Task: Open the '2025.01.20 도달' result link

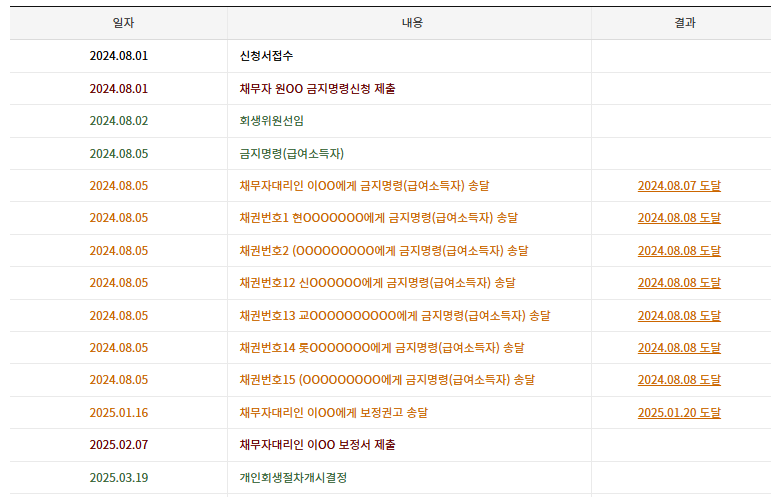Action: click(x=679, y=412)
